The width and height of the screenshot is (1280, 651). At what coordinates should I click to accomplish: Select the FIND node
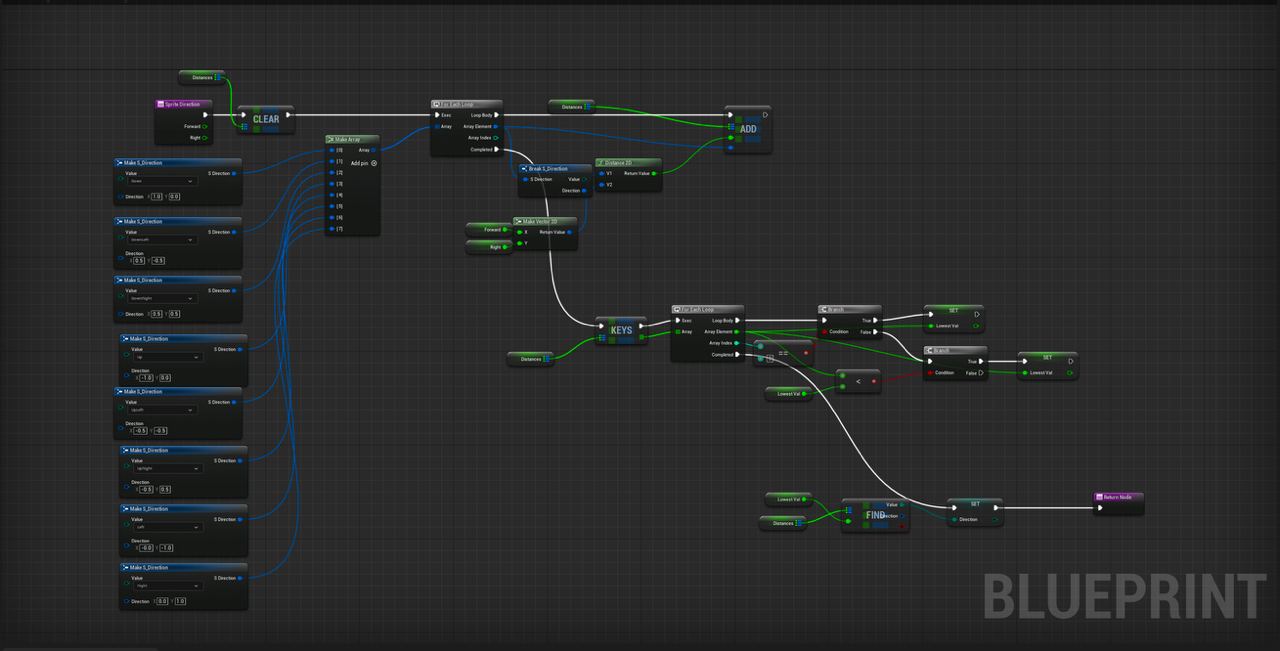pos(875,515)
